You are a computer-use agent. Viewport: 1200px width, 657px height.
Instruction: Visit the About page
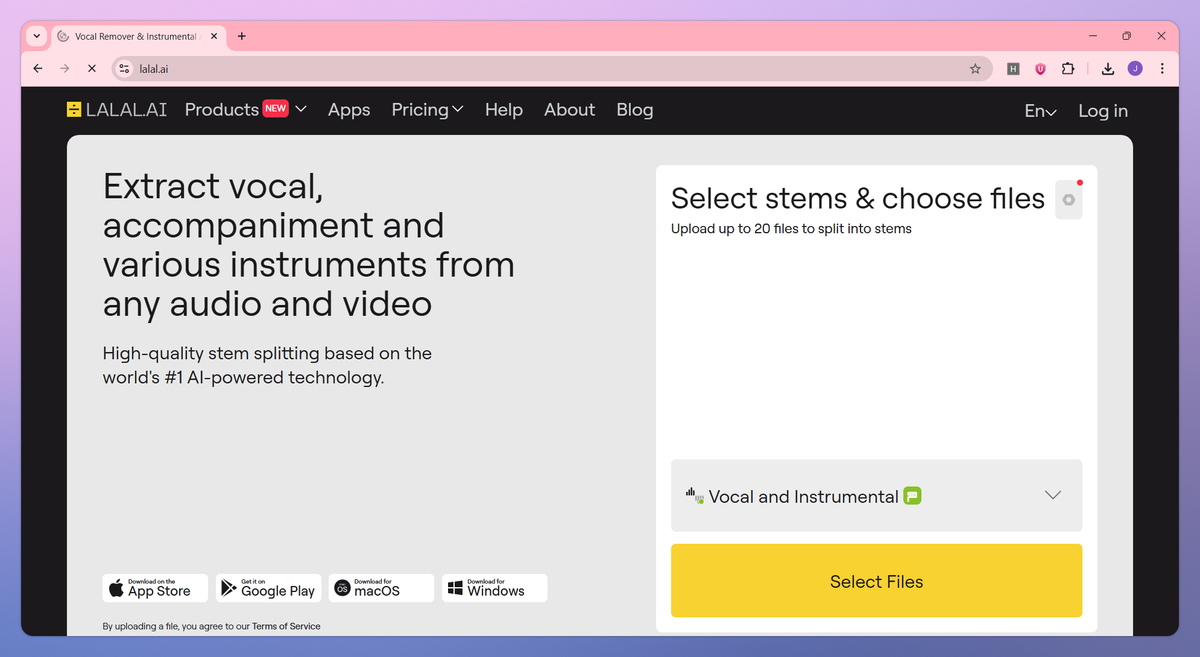tap(569, 110)
